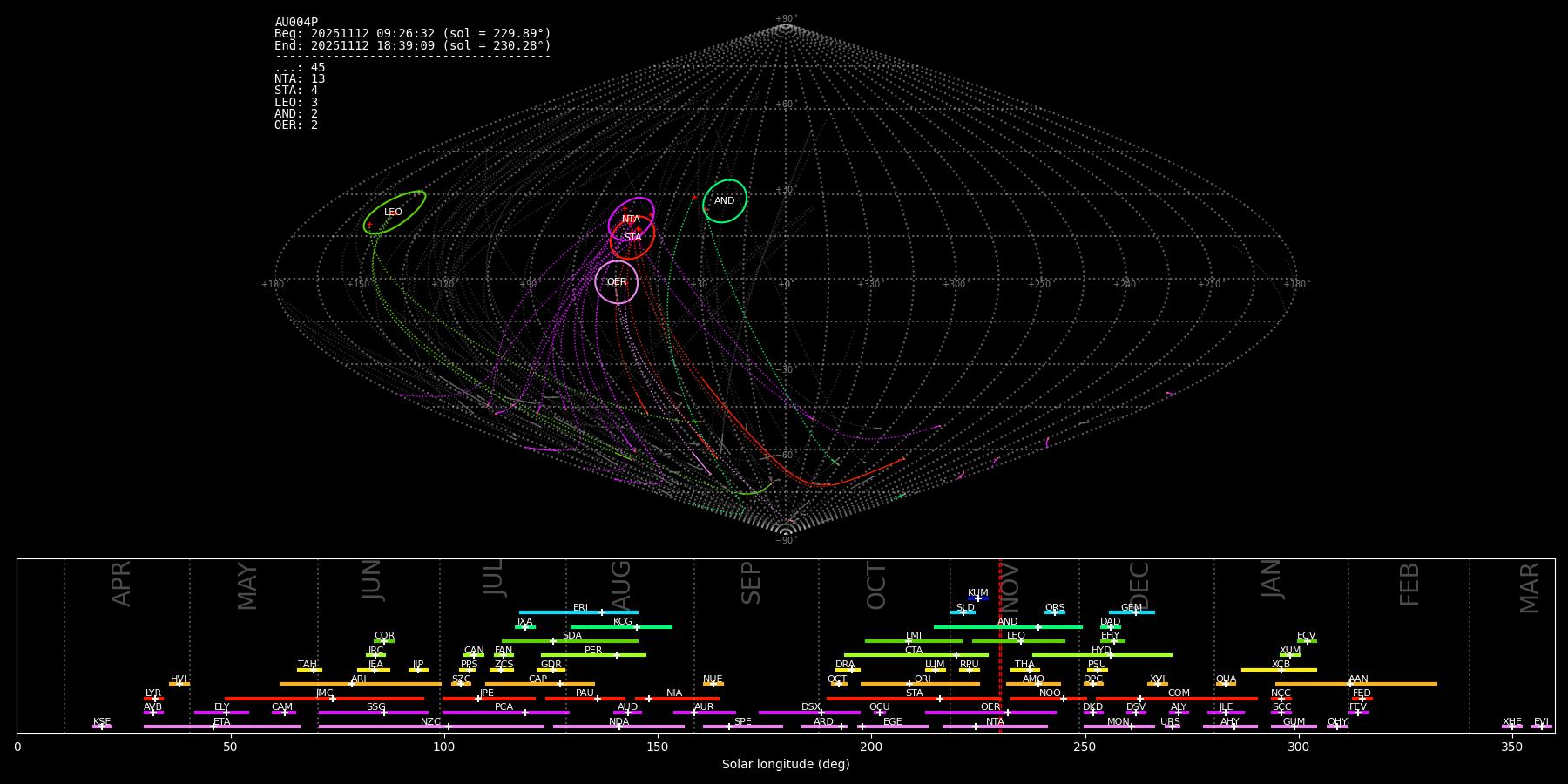The width and height of the screenshot is (1568, 784).
Task: Click the ORI shower activity bar
Action: click(920, 684)
